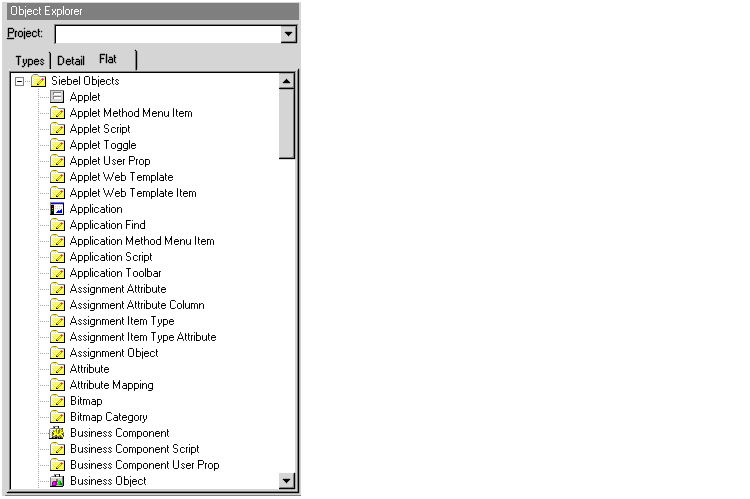
Task: Select the Application Toolbar label
Action: click(116, 273)
